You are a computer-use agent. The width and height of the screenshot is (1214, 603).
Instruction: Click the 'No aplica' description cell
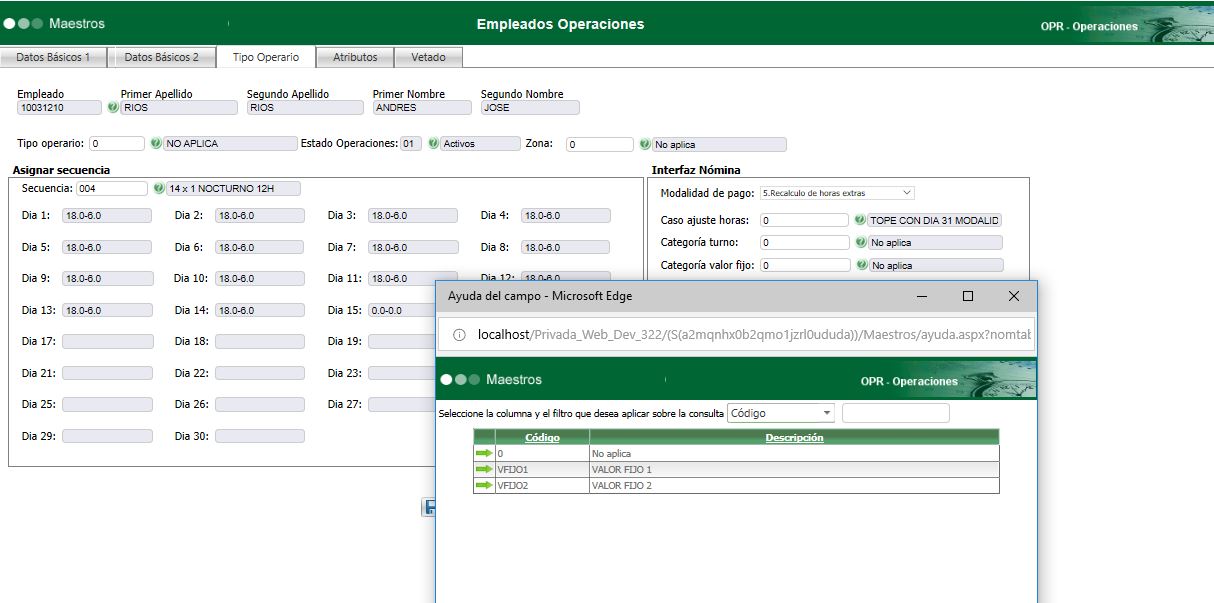[x=794, y=454]
